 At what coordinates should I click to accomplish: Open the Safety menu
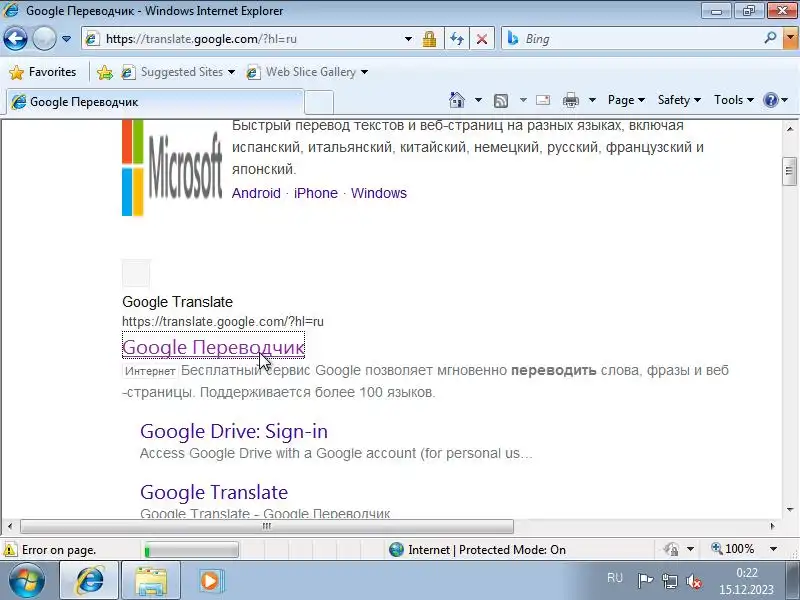coord(679,100)
